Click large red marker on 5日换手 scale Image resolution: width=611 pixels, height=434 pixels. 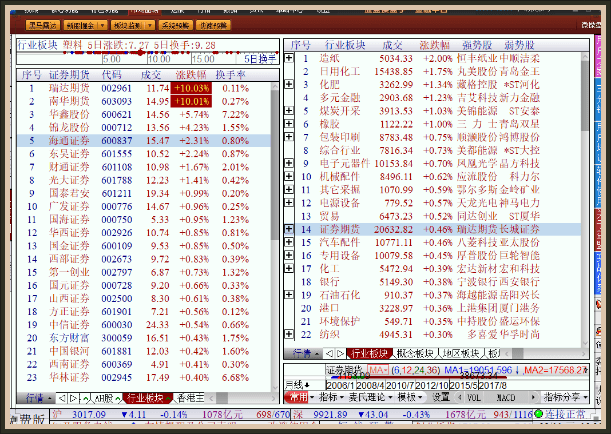coord(141,52)
